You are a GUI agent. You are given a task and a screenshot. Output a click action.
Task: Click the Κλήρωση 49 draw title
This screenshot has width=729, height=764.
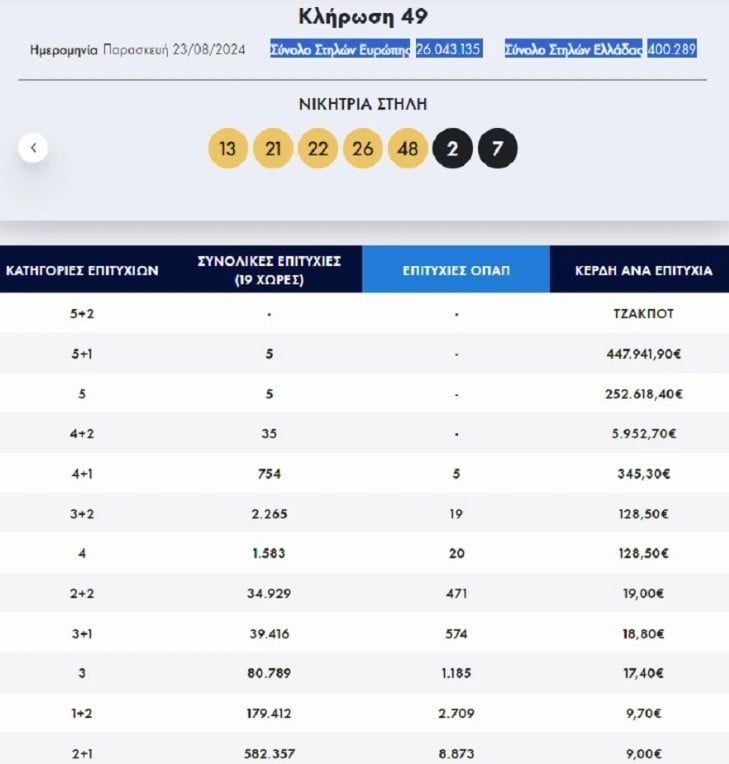pyautogui.click(x=363, y=17)
